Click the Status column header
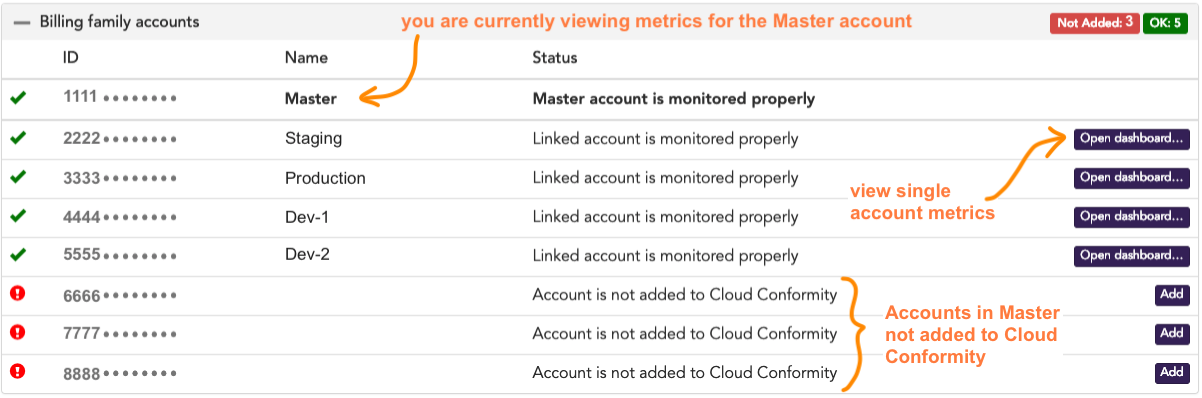Screen dimensions: 1202x398 point(555,58)
